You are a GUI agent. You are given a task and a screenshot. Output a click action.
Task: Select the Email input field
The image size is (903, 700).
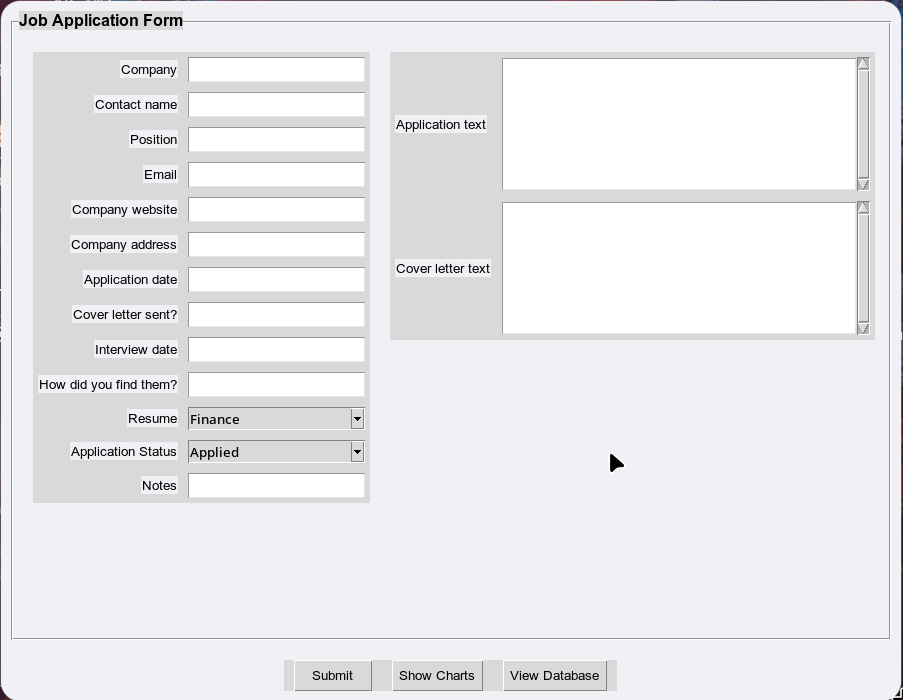[x=276, y=175]
